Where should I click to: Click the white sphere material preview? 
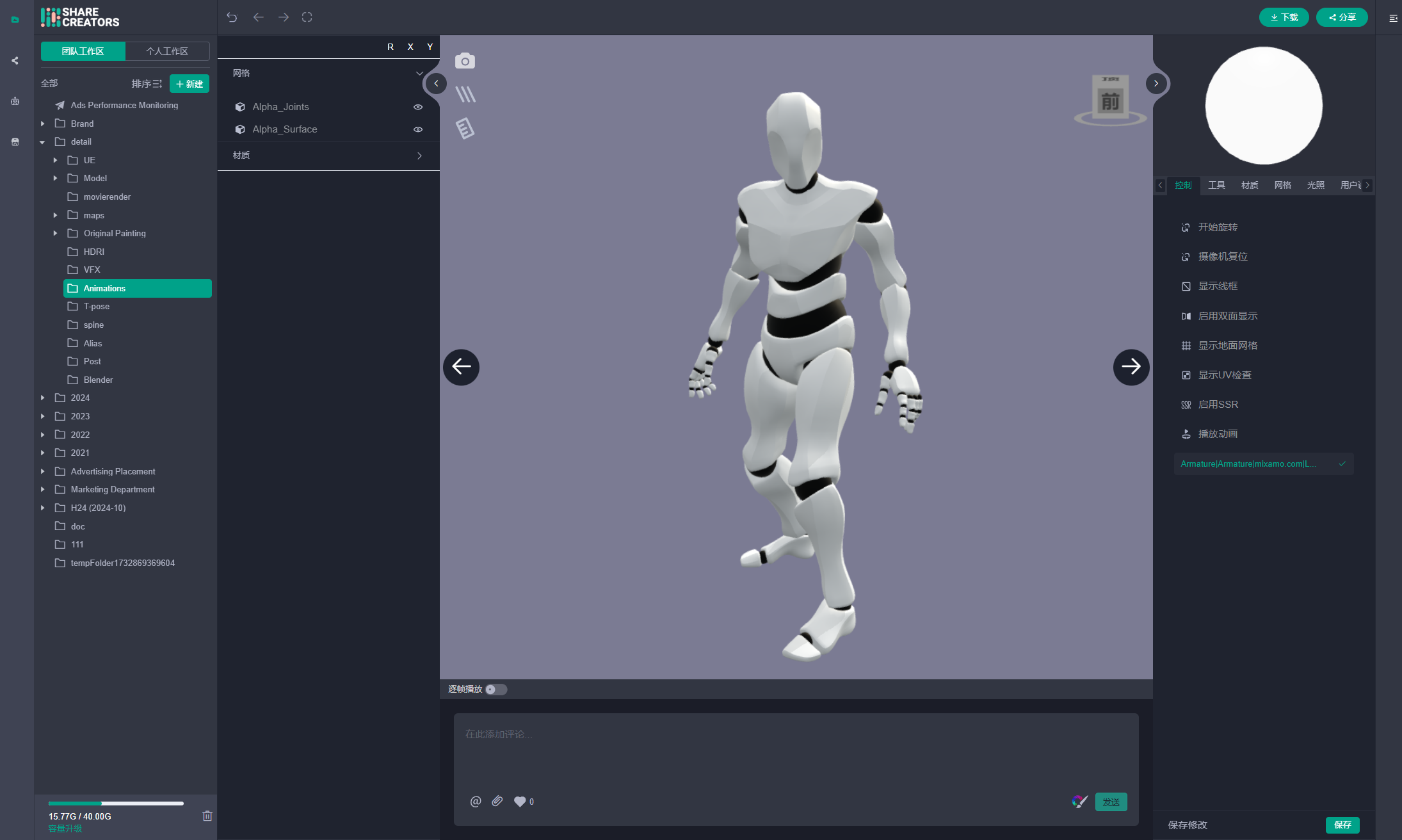pyautogui.click(x=1264, y=106)
